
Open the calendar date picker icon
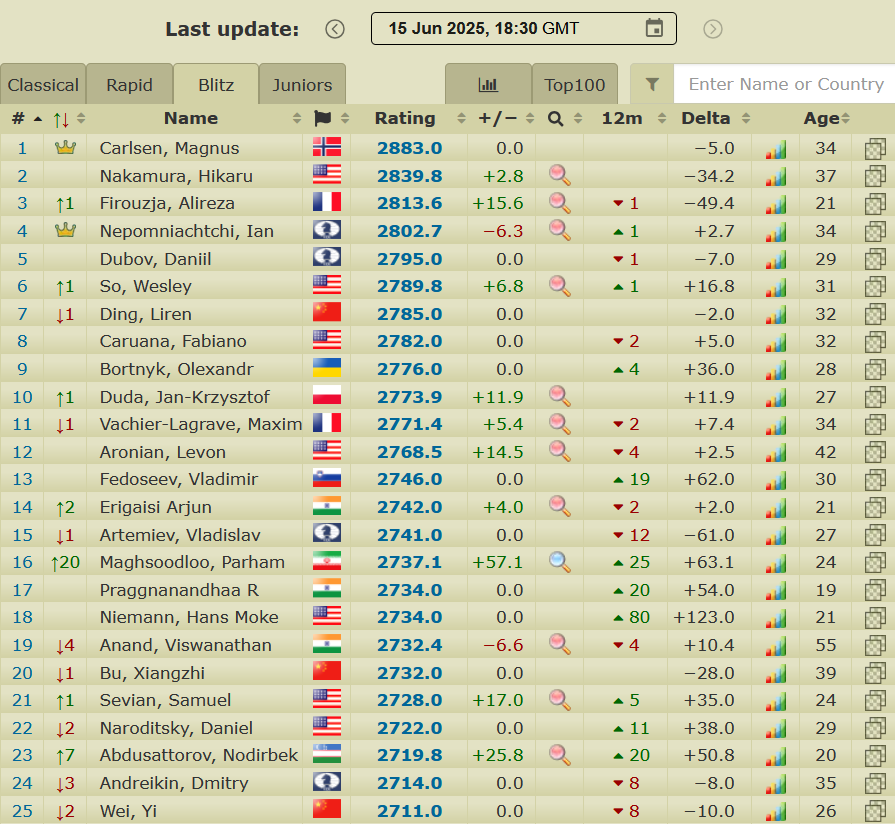(654, 28)
